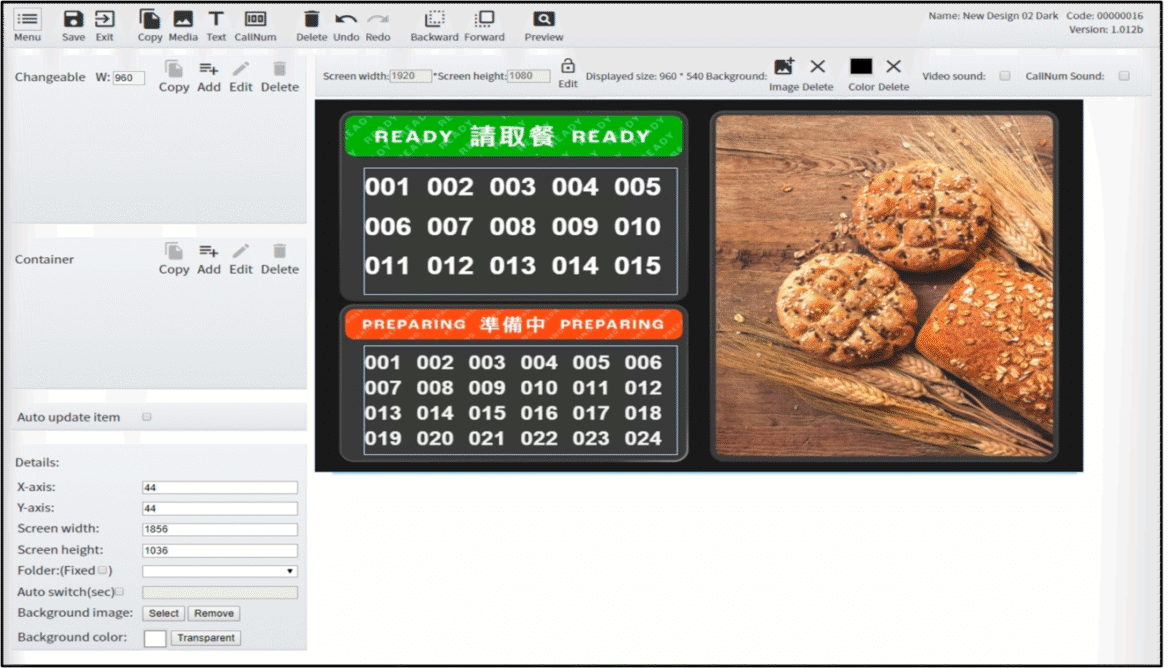Copy the Container
Image resolution: width=1173 pixels, height=668 pixels.
click(174, 259)
